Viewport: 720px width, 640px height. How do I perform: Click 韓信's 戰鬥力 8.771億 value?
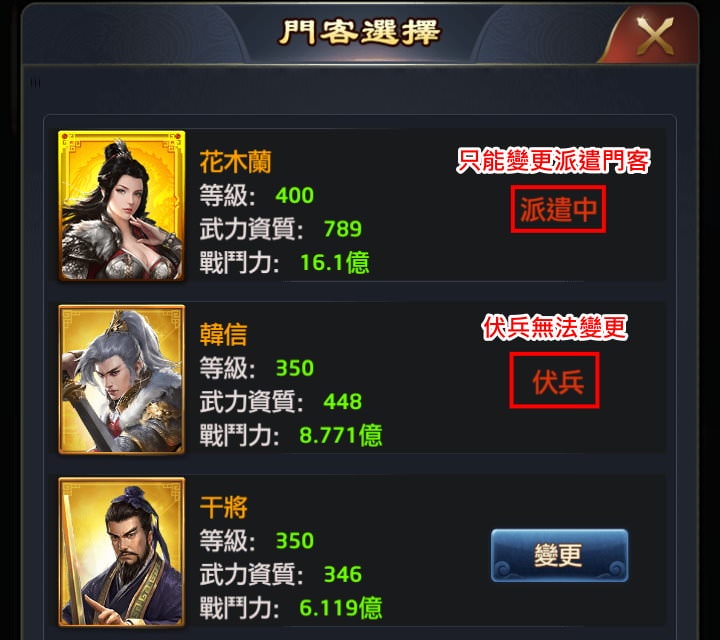(x=341, y=435)
